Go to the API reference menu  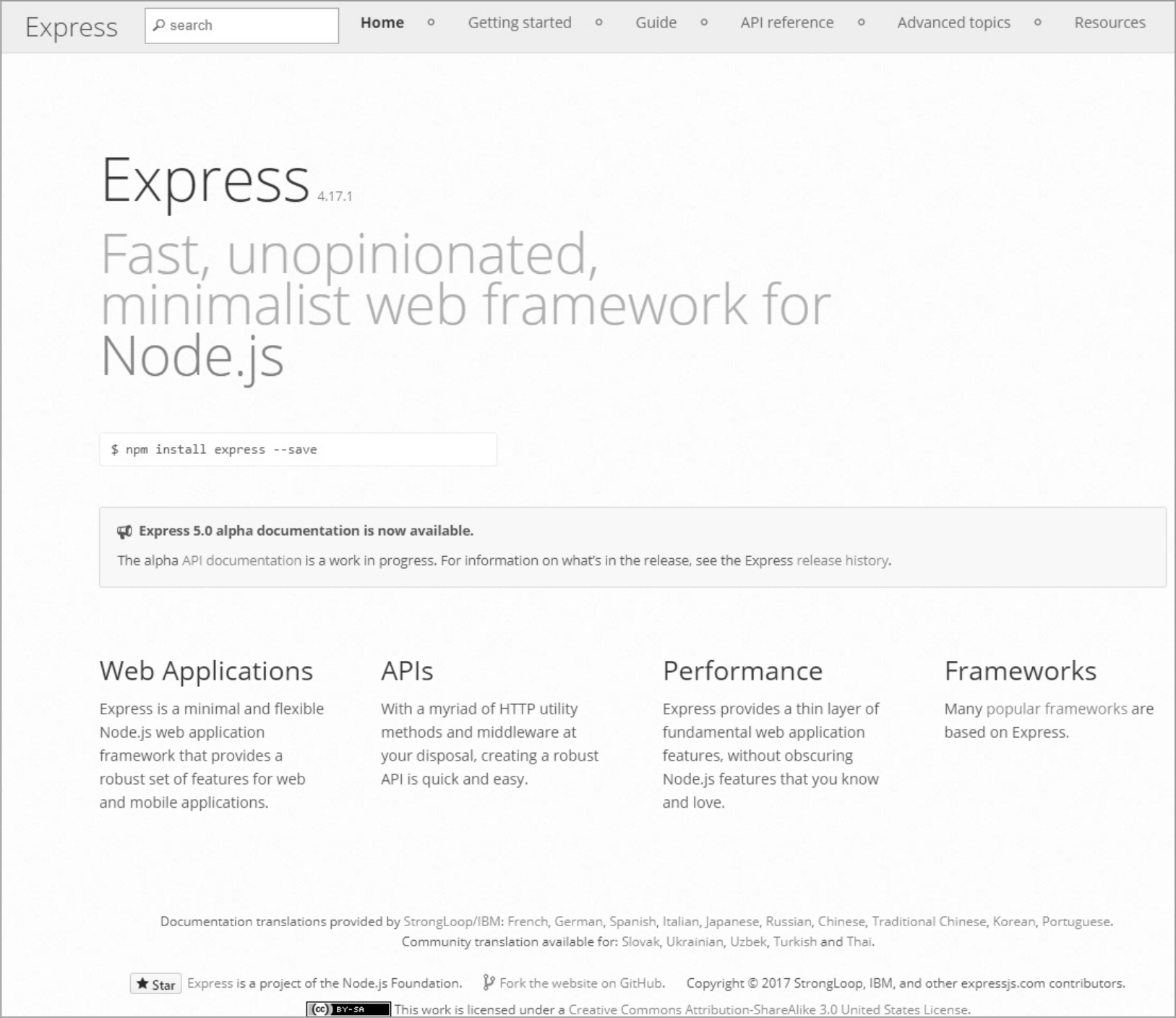786,23
